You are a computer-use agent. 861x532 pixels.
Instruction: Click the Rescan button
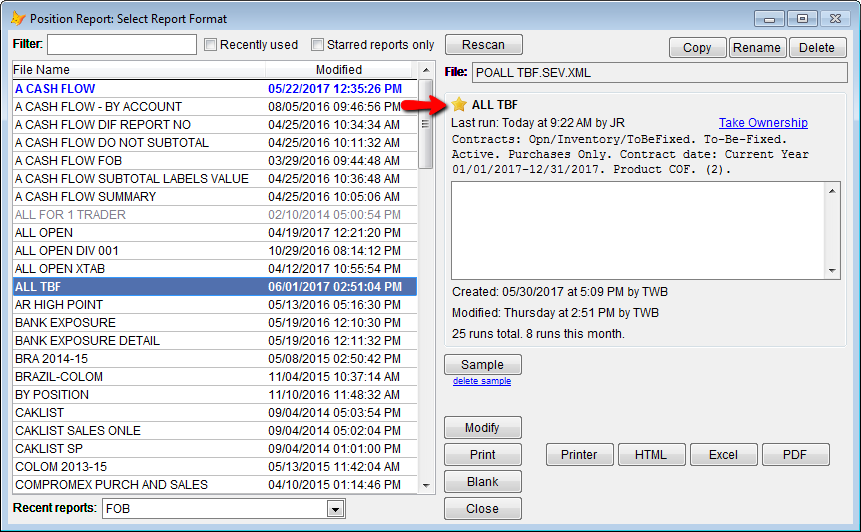tap(483, 44)
